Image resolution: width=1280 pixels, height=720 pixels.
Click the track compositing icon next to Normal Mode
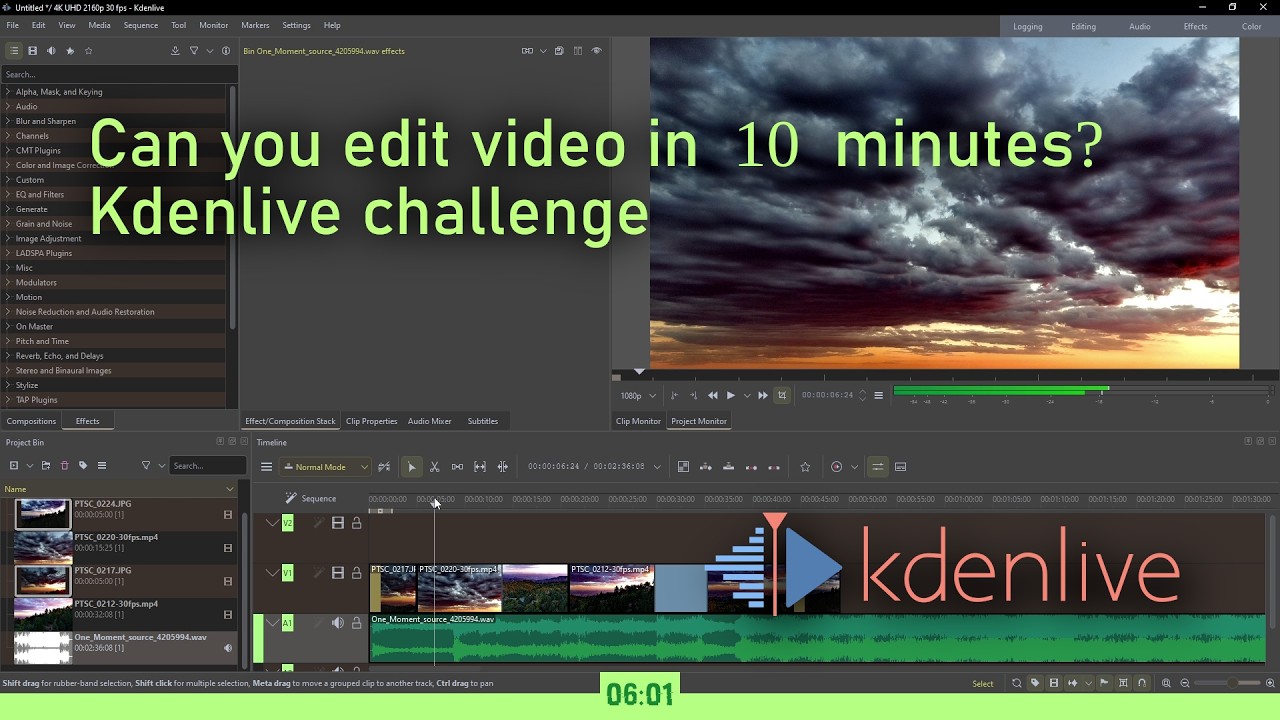click(x=384, y=467)
